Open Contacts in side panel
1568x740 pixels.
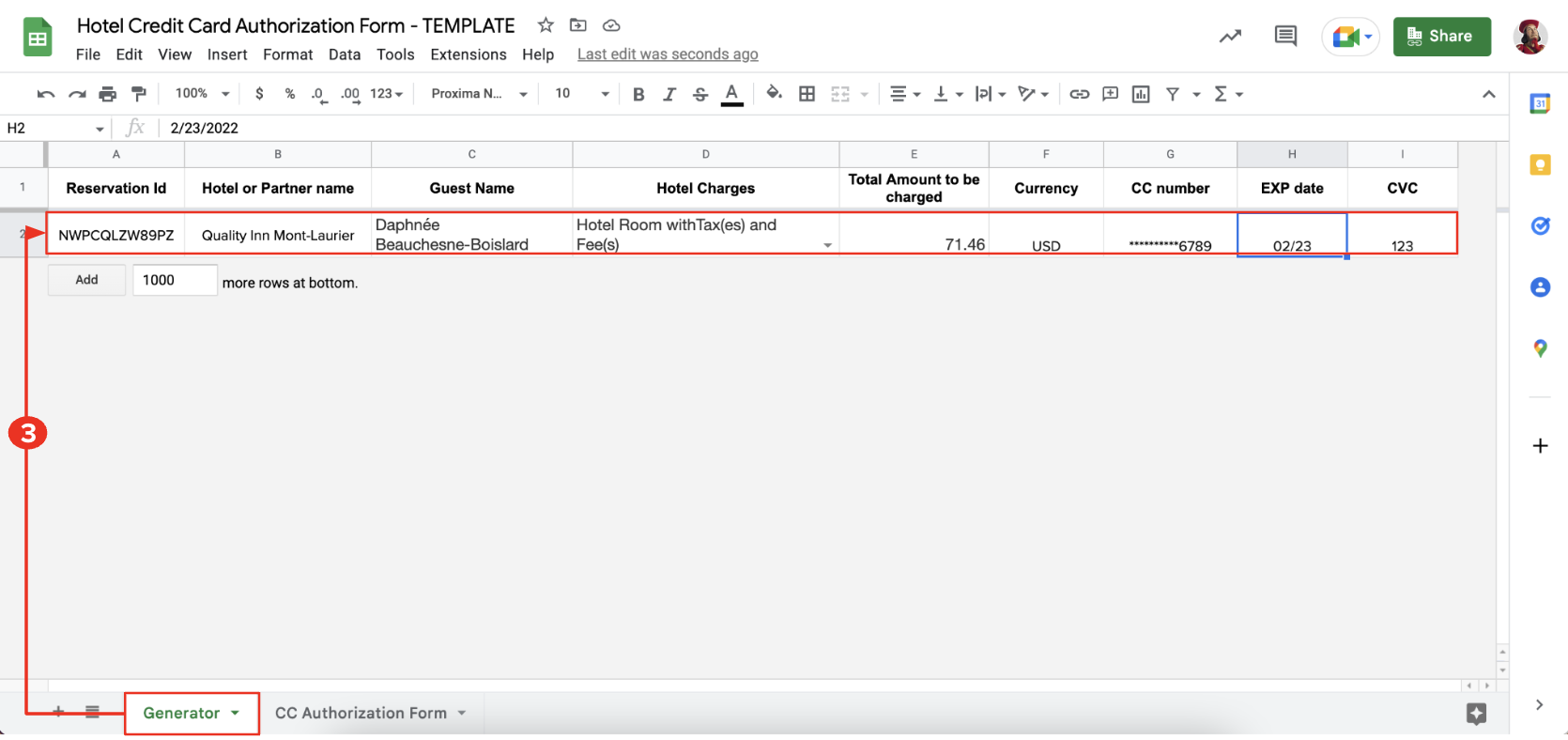(1540, 287)
